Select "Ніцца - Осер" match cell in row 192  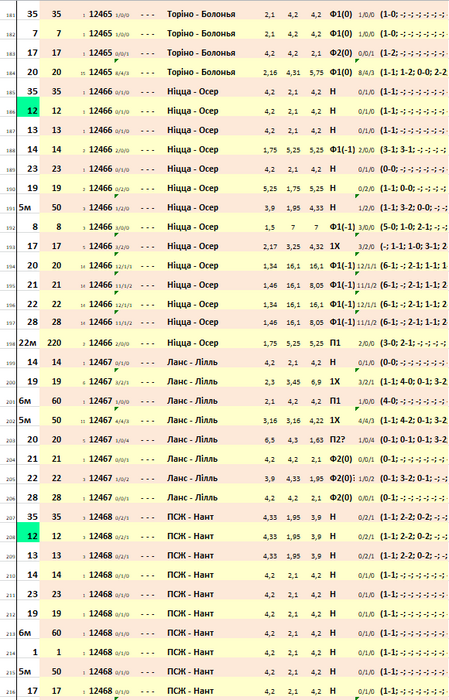[193, 227]
